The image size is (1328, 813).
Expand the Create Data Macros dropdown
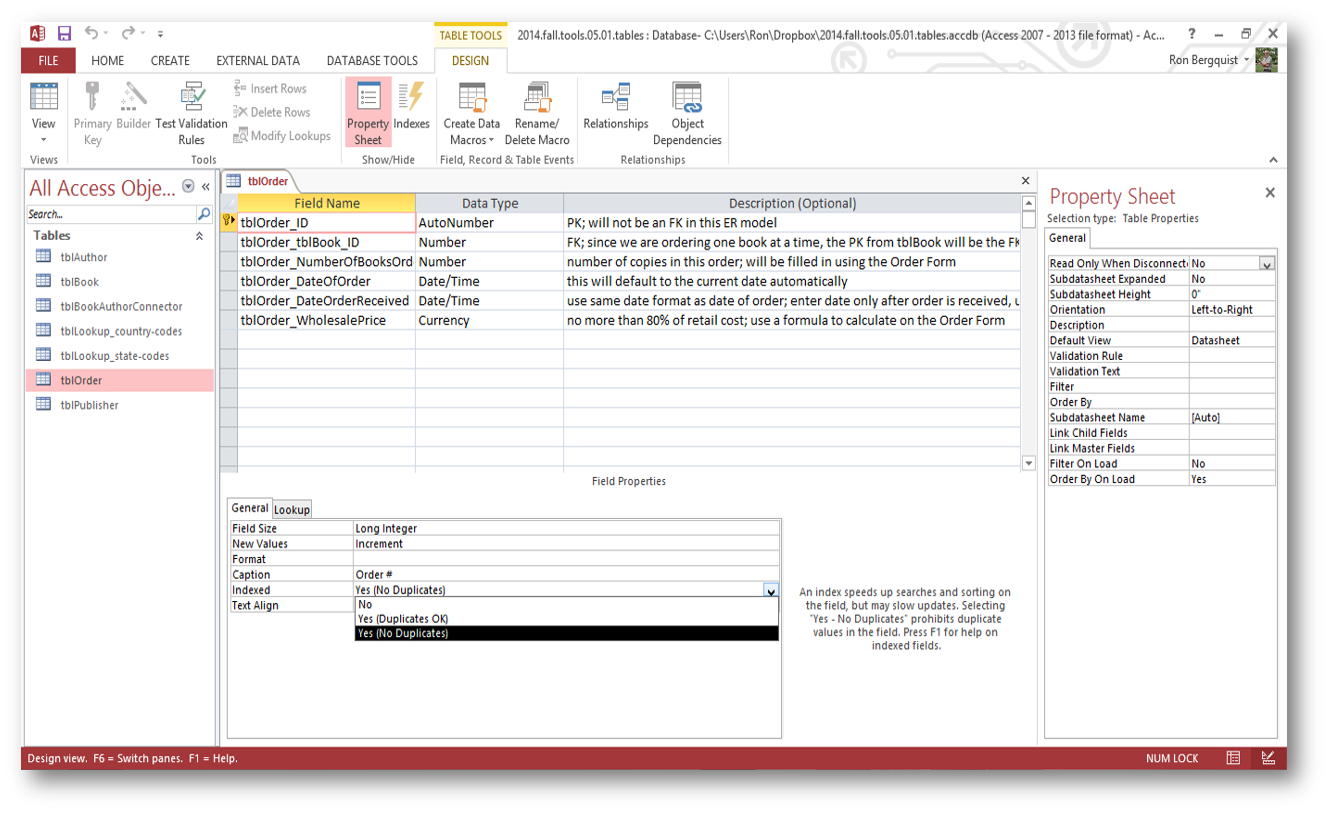tap(472, 140)
